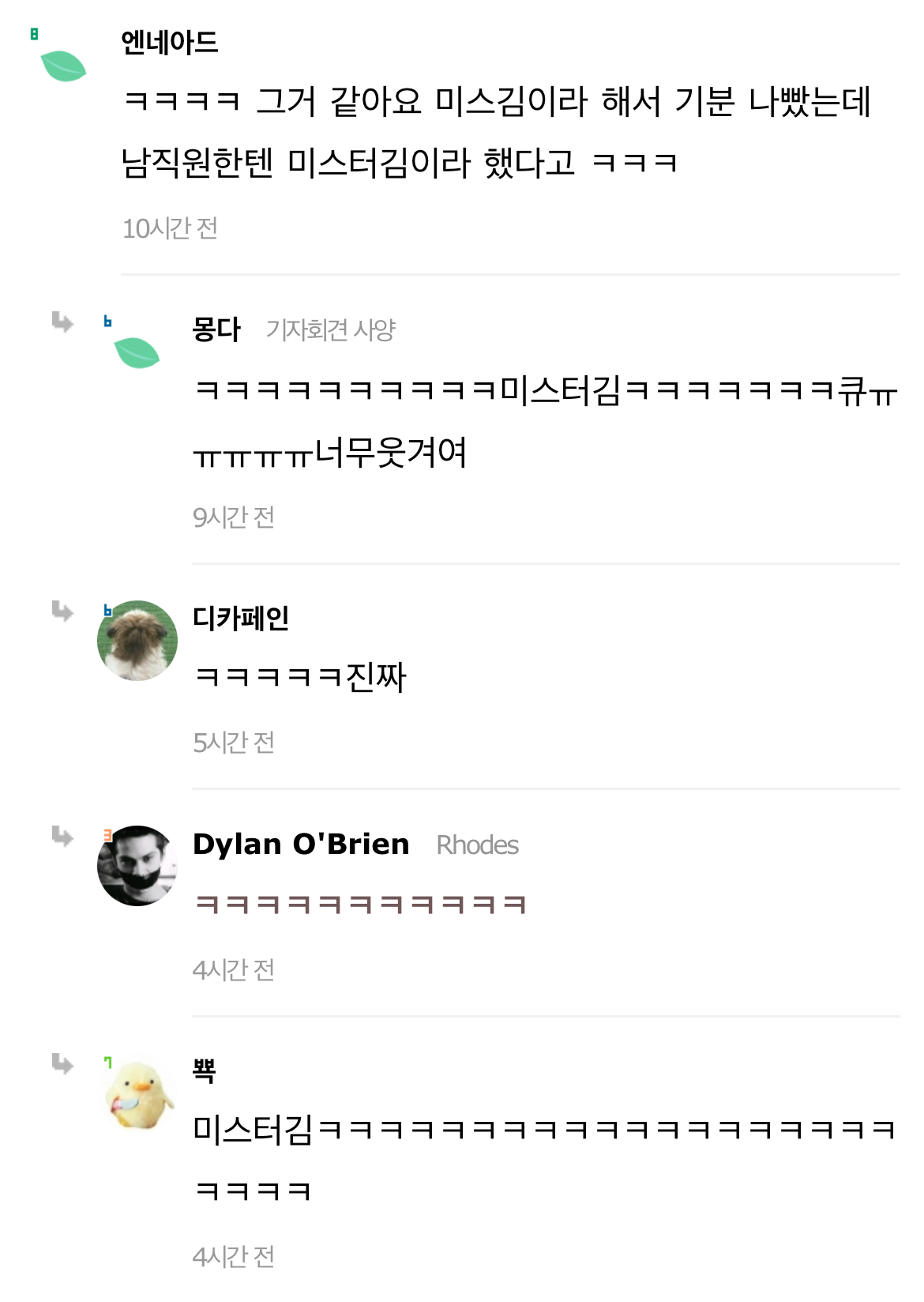Click the 5시간 전 timestamp under 디카페인's comment

click(x=234, y=743)
